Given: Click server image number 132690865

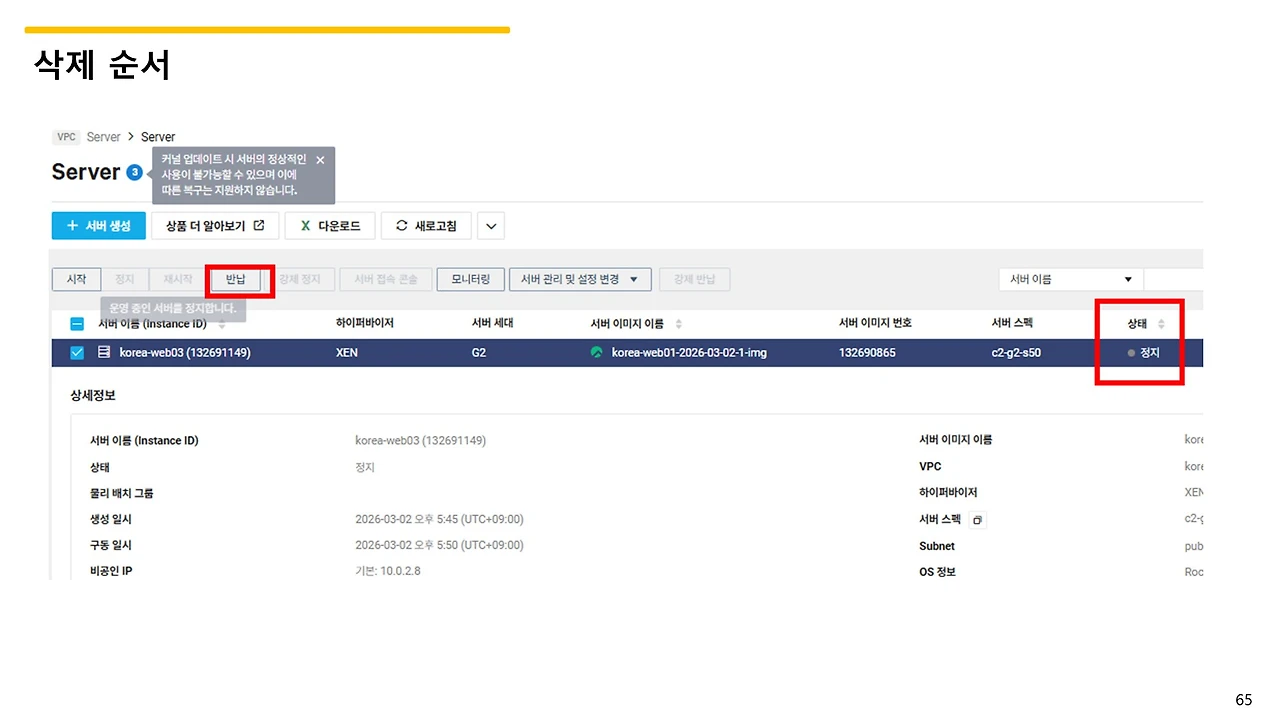Looking at the screenshot, I should [867, 353].
